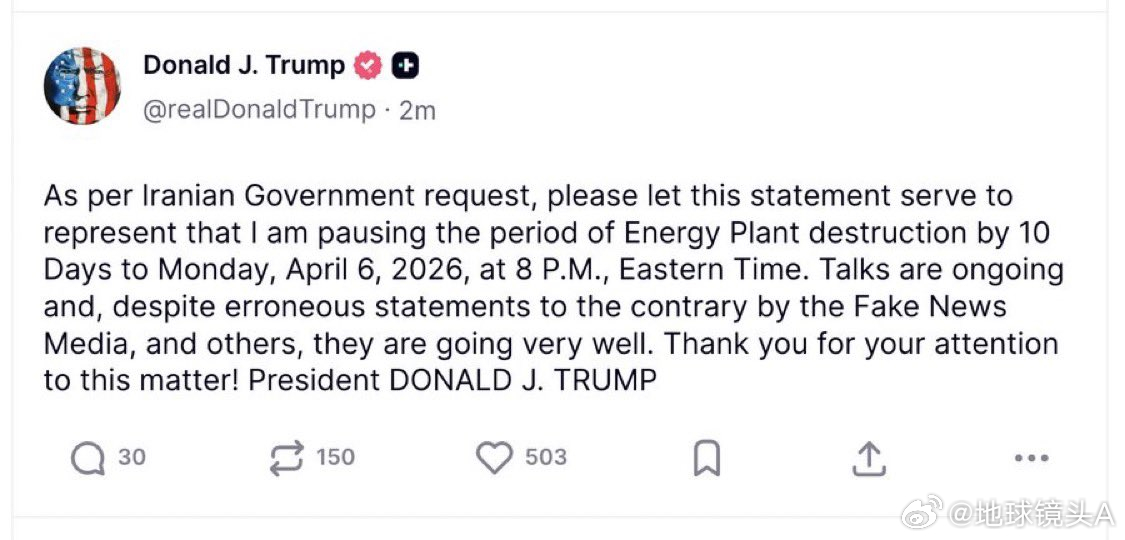Click the ReTruth repost arrows icon
Screen dimensions: 1125x540
[x=286, y=458]
